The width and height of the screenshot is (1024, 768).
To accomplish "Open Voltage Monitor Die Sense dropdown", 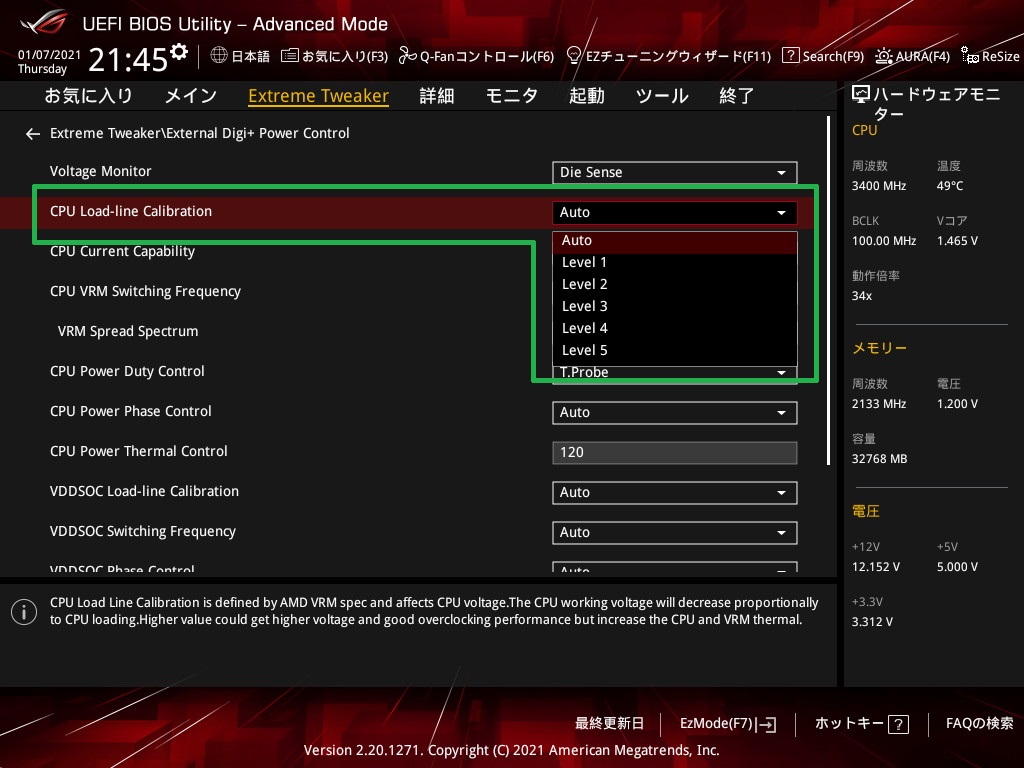I will click(675, 172).
